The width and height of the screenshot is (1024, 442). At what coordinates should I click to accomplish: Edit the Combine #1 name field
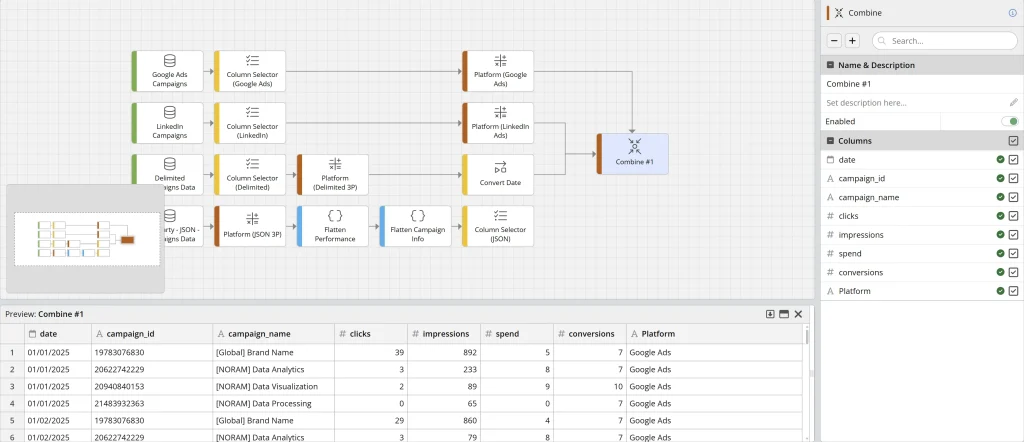pyautogui.click(x=922, y=84)
